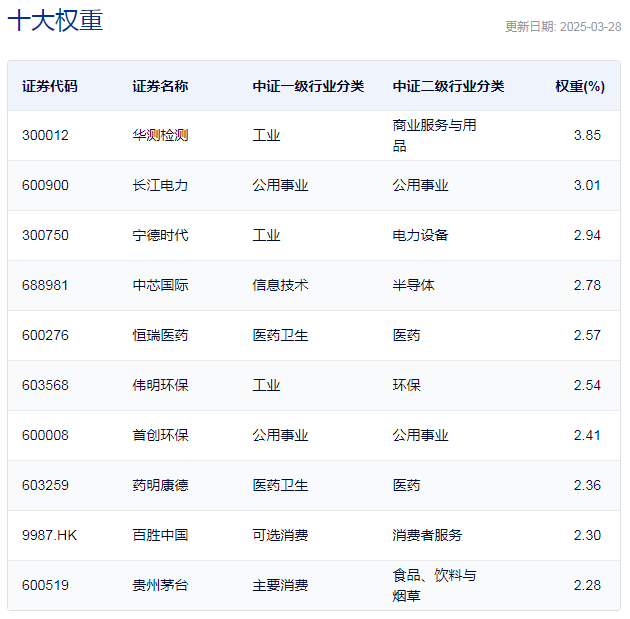630x619 pixels.
Task: Select security code 603259
Action: coord(45,485)
